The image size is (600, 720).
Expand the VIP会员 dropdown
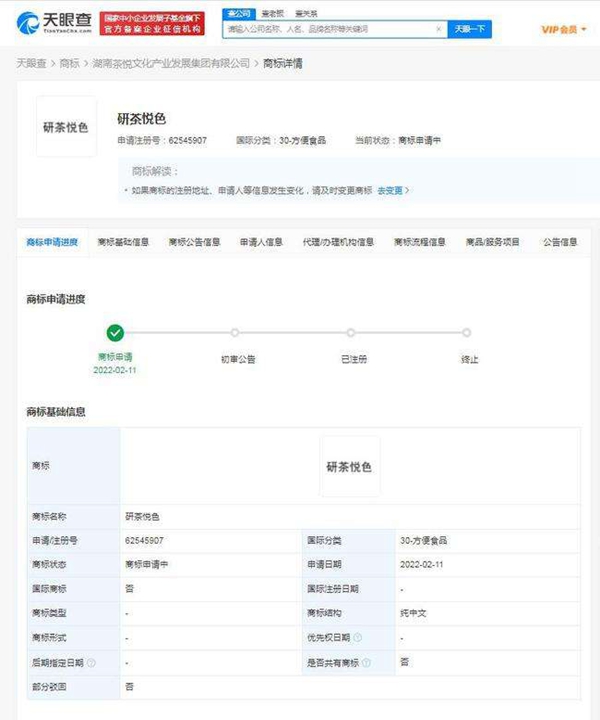tap(564, 29)
